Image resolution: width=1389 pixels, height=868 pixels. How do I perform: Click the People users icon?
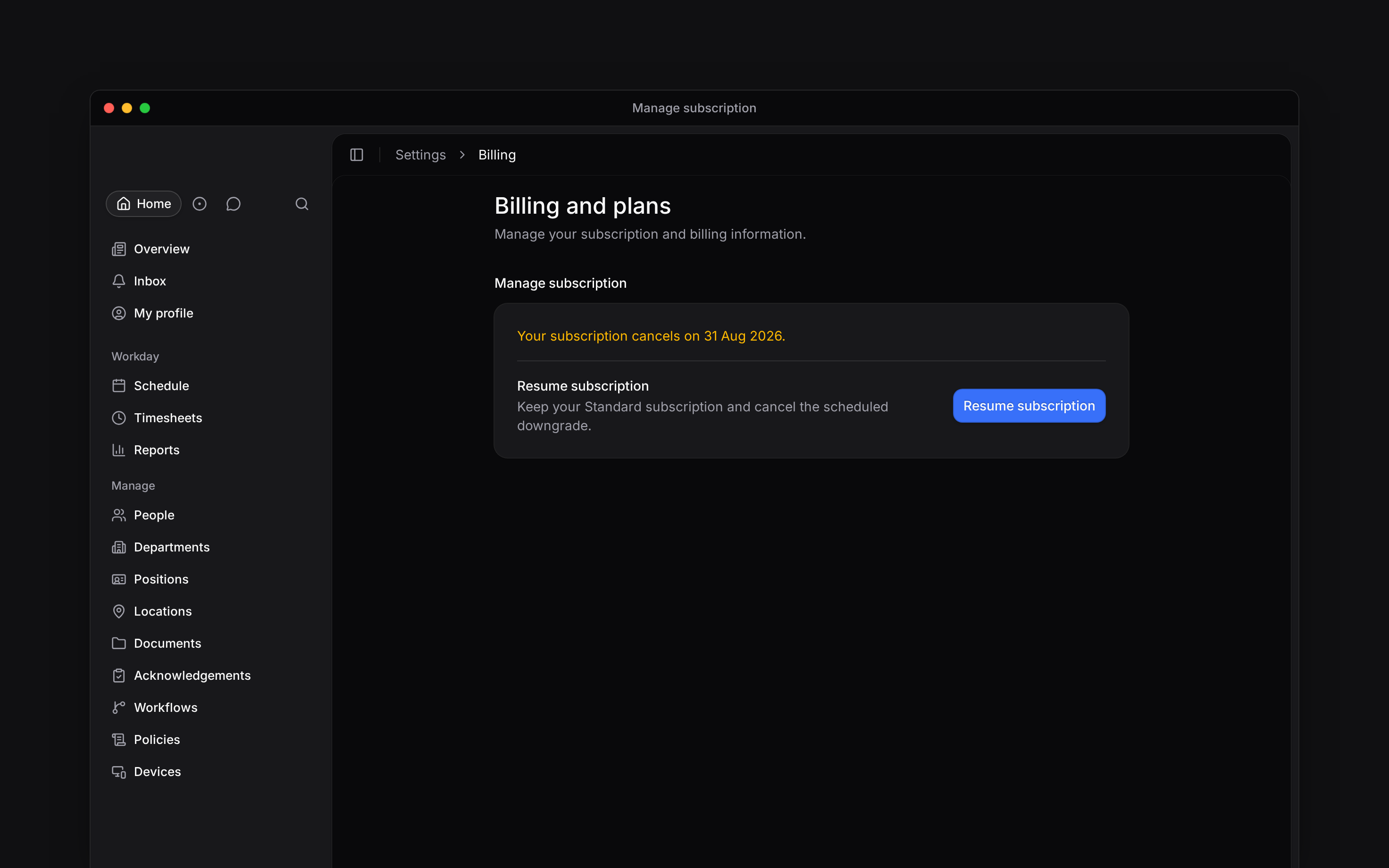119,515
